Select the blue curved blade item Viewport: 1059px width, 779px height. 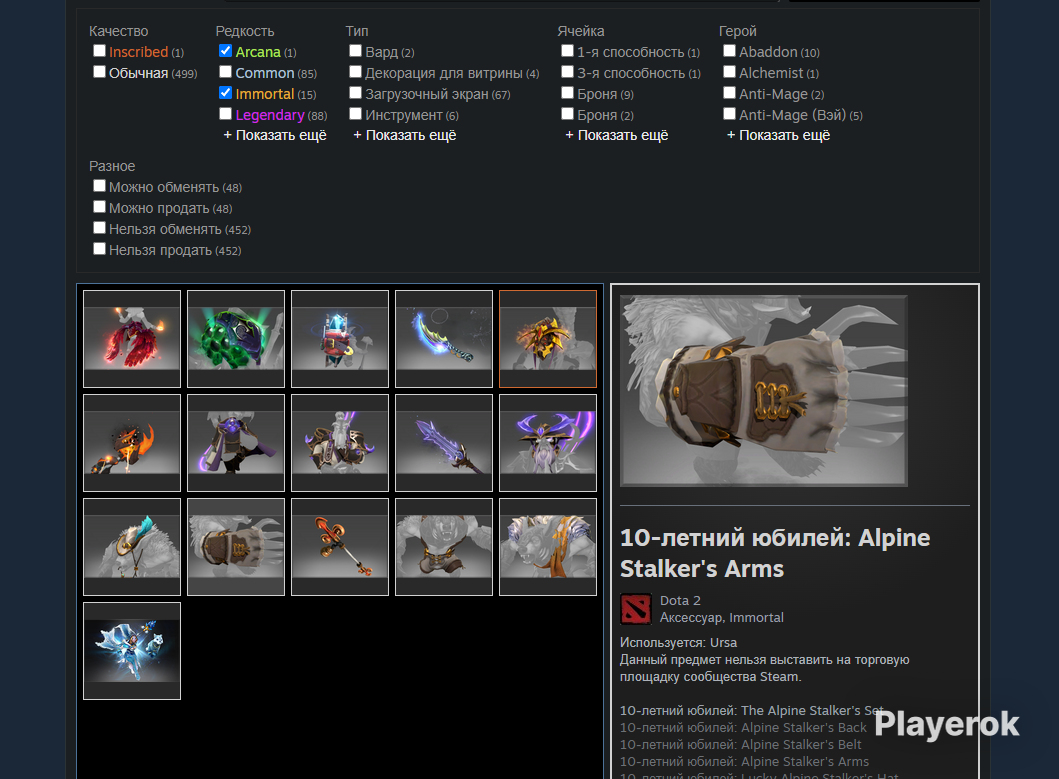pos(444,338)
